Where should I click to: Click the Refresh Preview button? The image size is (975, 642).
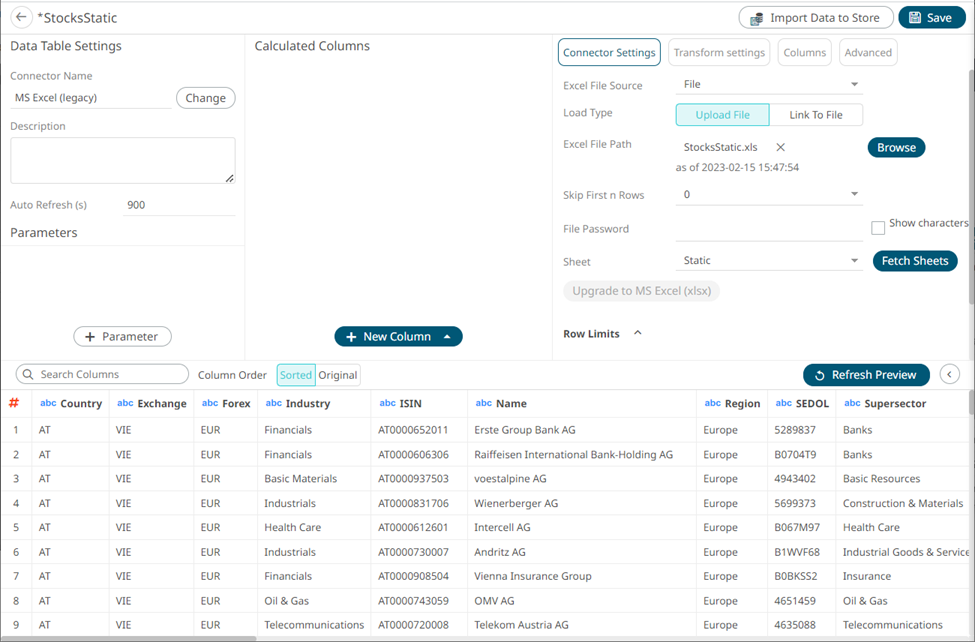[x=866, y=375]
